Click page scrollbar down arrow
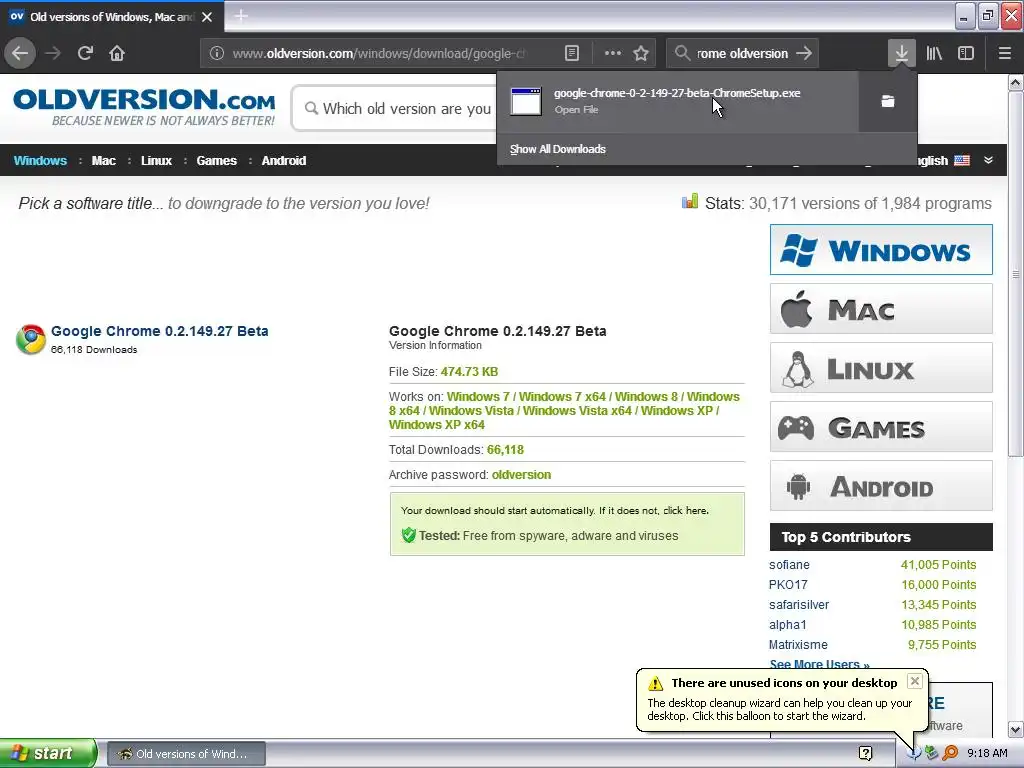 [1016, 729]
